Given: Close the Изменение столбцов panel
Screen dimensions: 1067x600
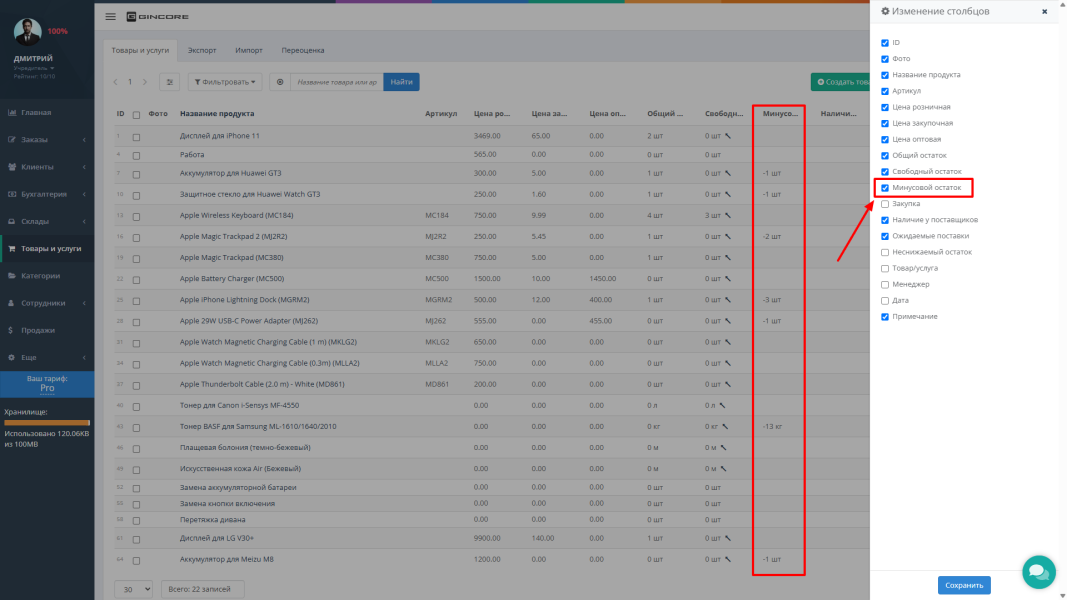Looking at the screenshot, I should pos(1045,12).
